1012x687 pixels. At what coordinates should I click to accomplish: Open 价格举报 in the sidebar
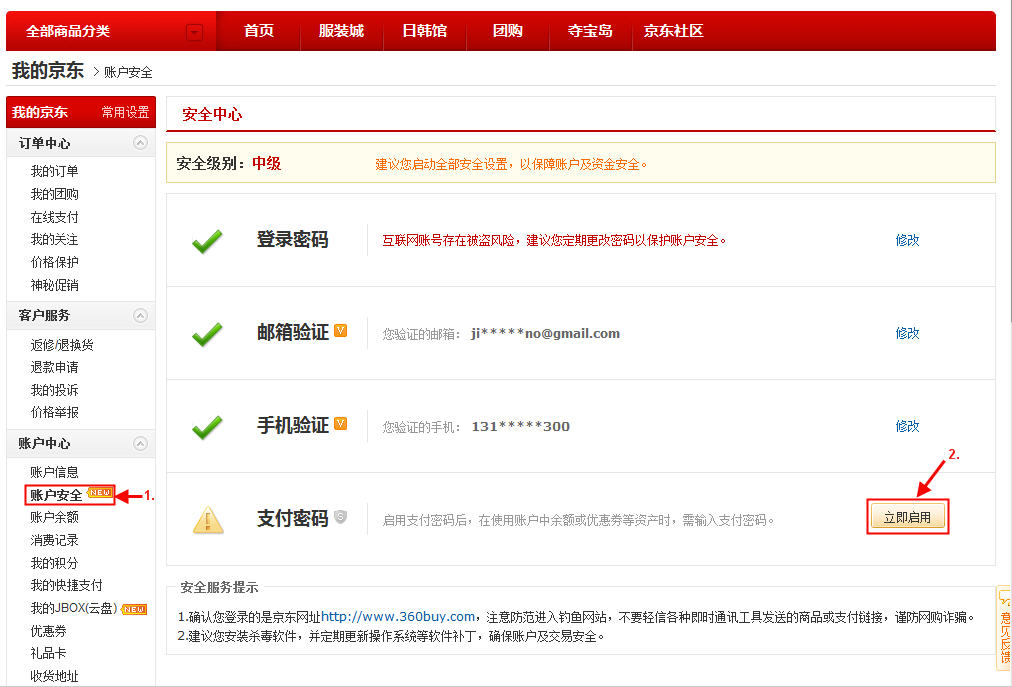(54, 412)
